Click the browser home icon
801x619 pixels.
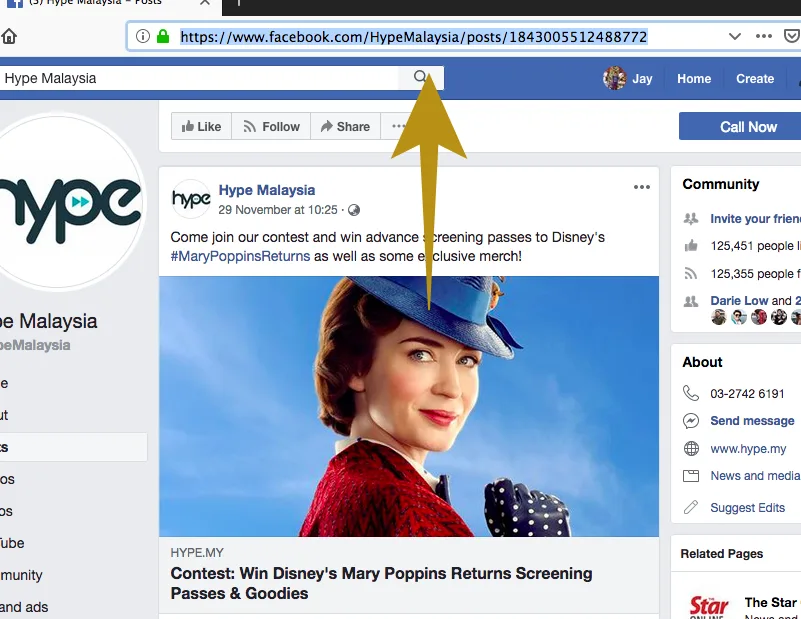[9, 37]
